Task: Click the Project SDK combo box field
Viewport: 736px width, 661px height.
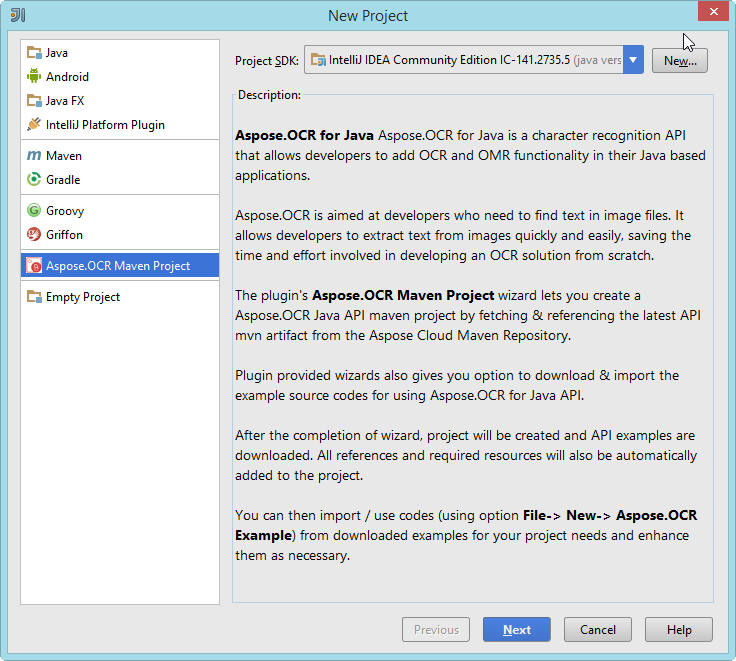Action: (x=463, y=60)
